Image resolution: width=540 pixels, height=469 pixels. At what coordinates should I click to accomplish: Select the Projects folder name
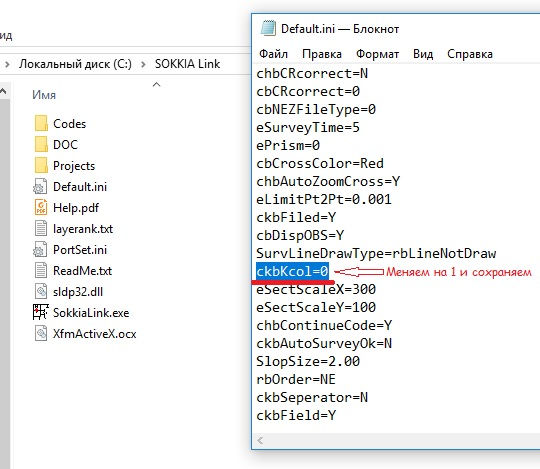tap(74, 166)
